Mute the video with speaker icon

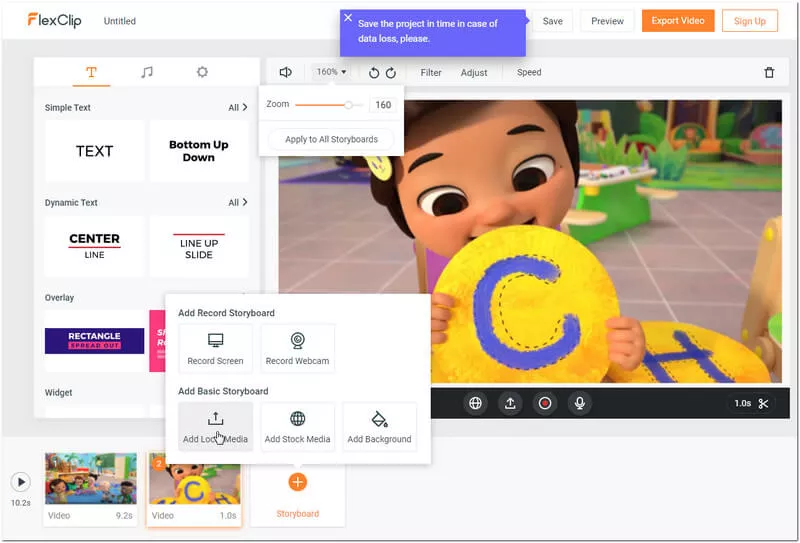point(286,72)
